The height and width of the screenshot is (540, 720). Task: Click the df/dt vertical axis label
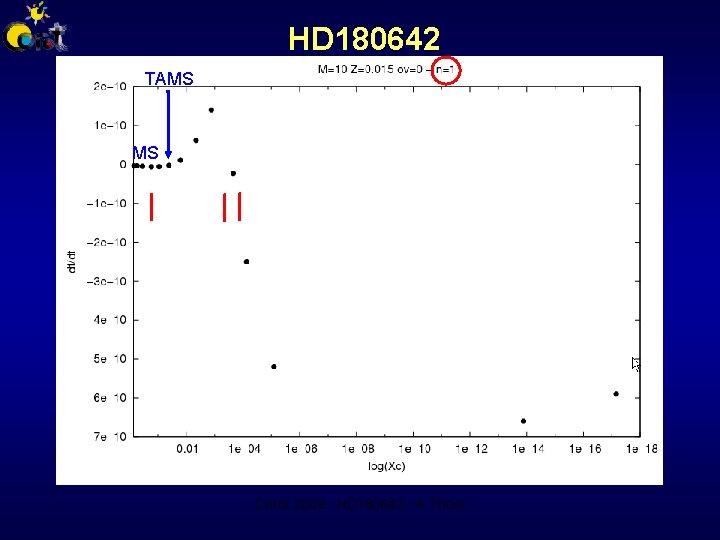[72, 262]
